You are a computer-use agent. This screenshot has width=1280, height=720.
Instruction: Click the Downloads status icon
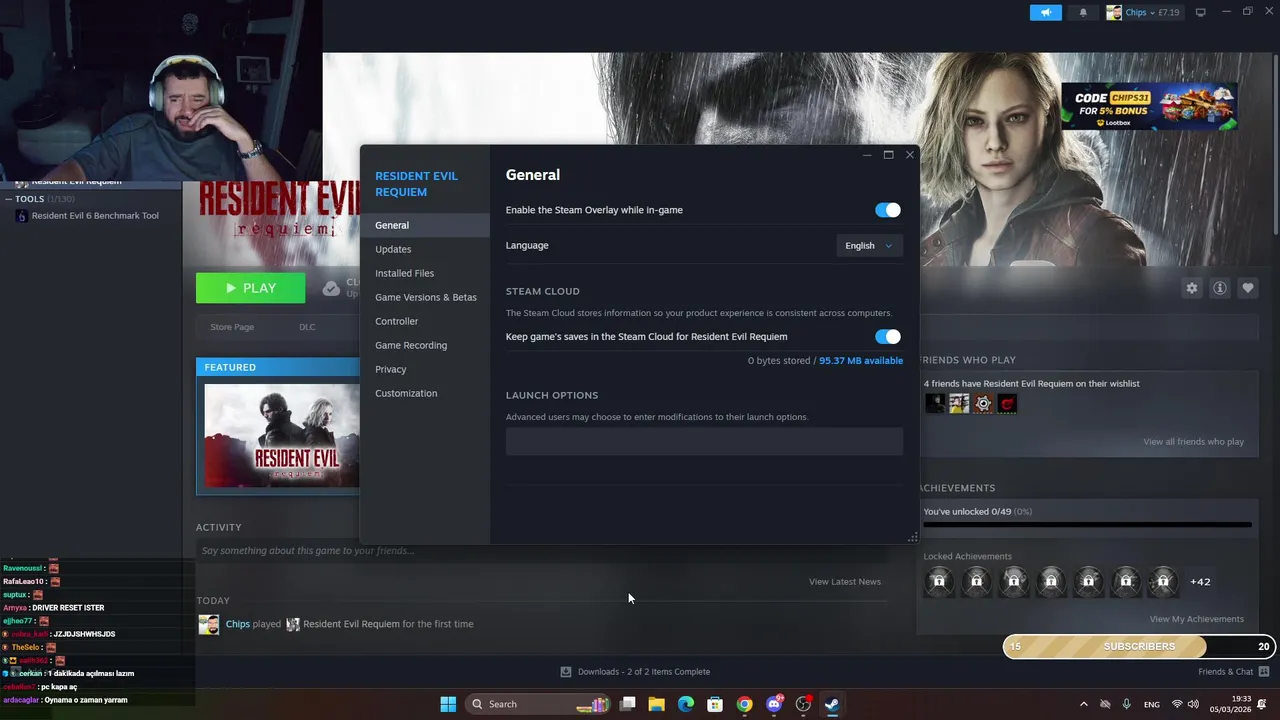click(566, 672)
